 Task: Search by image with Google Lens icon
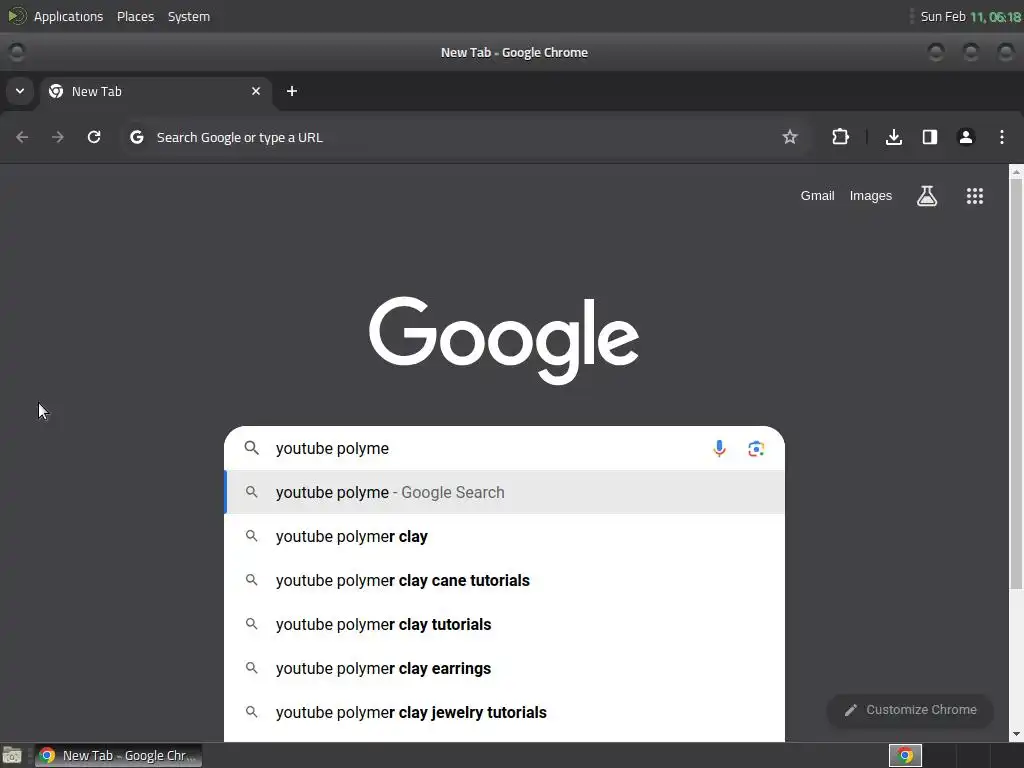pyautogui.click(x=756, y=449)
